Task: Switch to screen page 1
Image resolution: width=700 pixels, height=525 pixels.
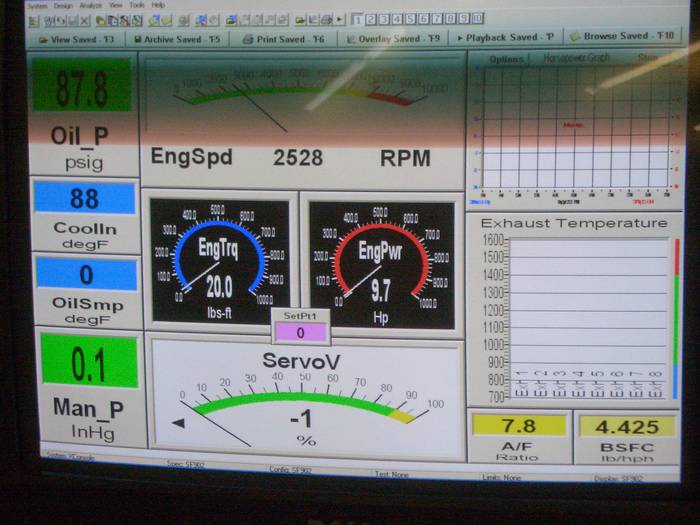Action: point(358,18)
